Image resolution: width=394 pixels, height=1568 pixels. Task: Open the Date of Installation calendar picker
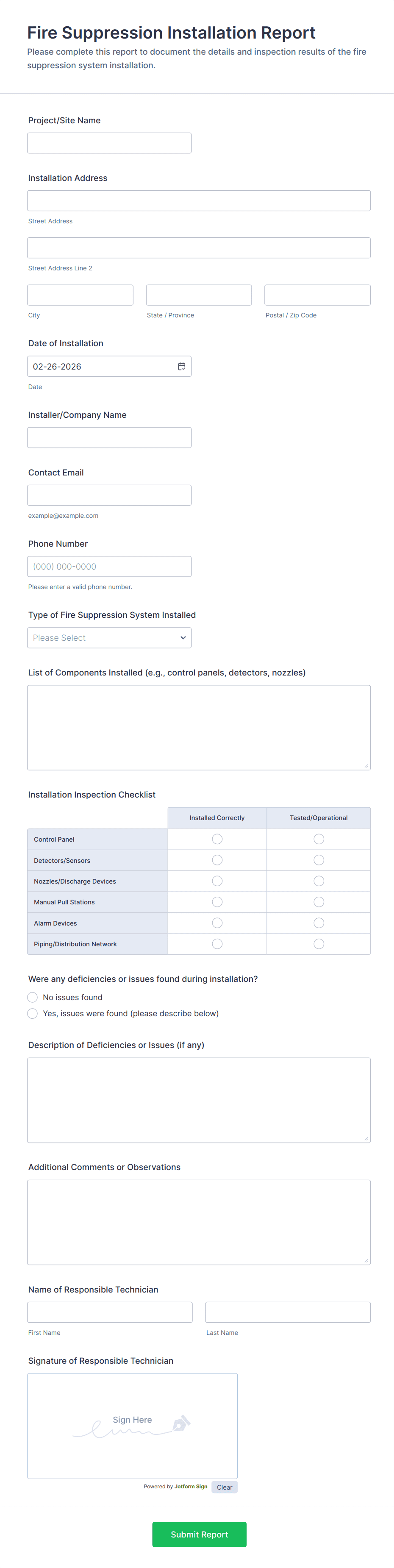tap(181, 366)
